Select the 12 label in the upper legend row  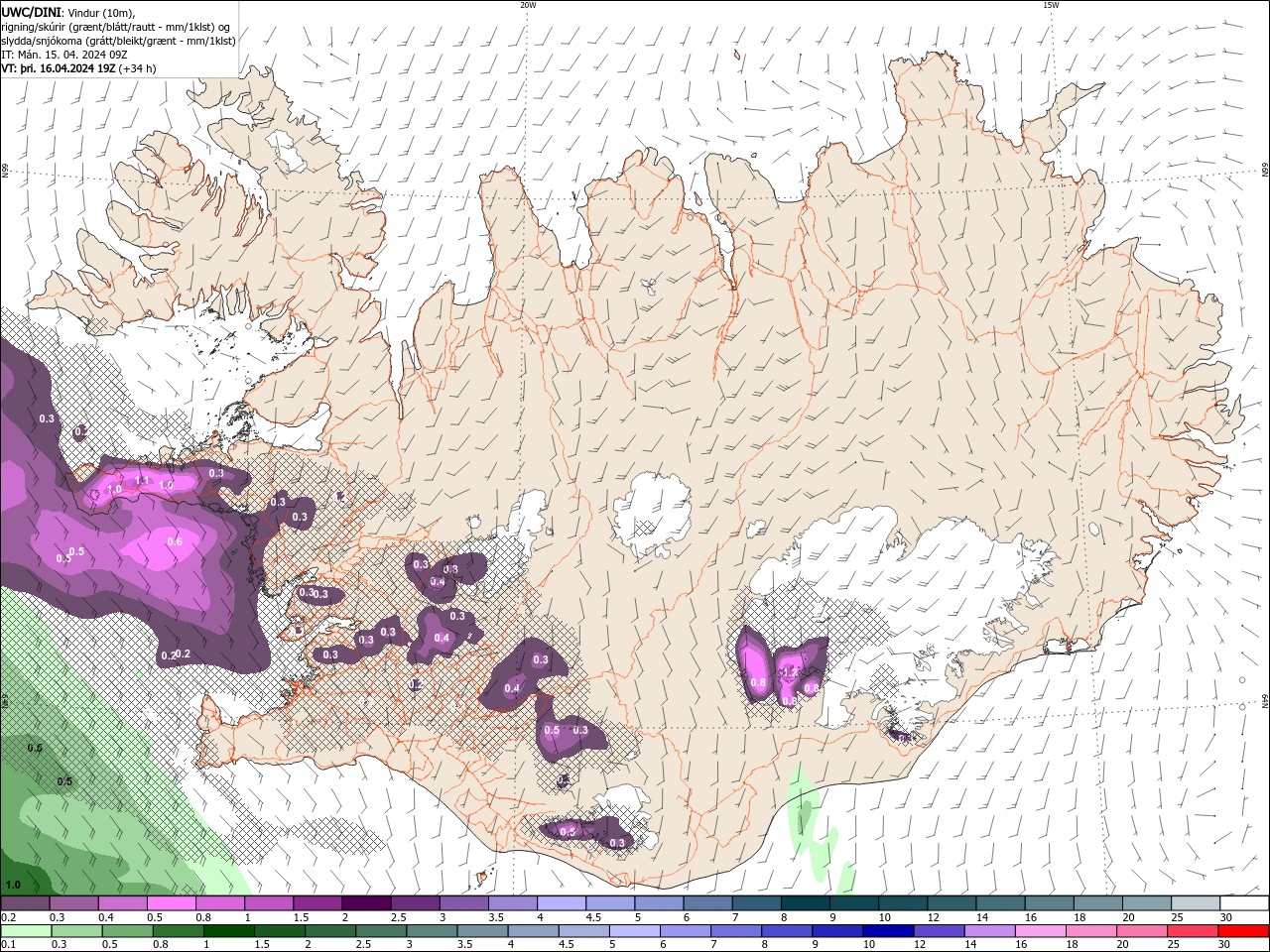coord(934,917)
